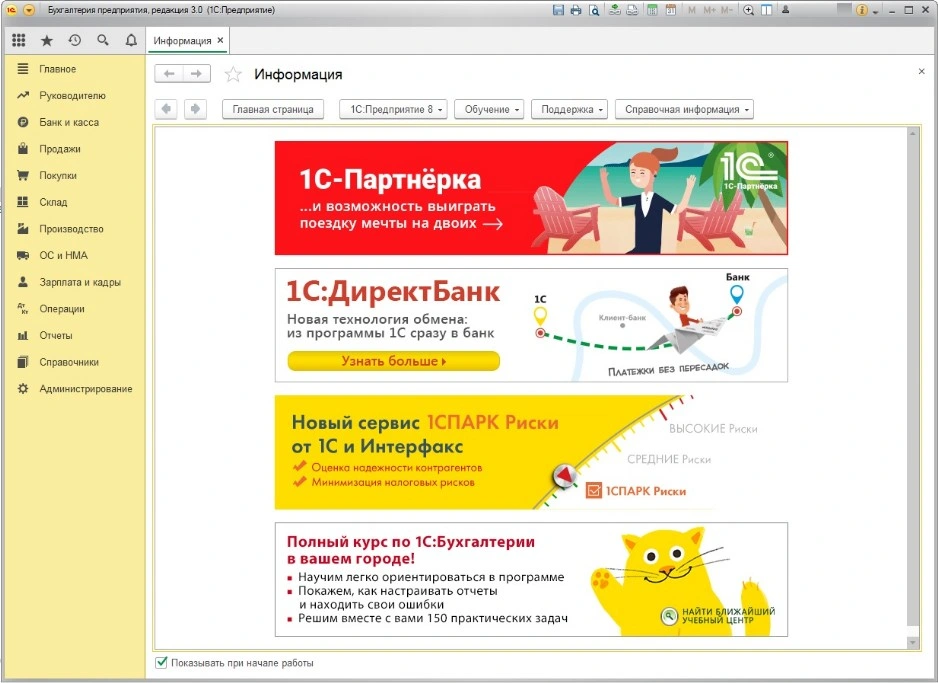
Task: Expand the 'Обучение' dropdown
Action: [493, 110]
